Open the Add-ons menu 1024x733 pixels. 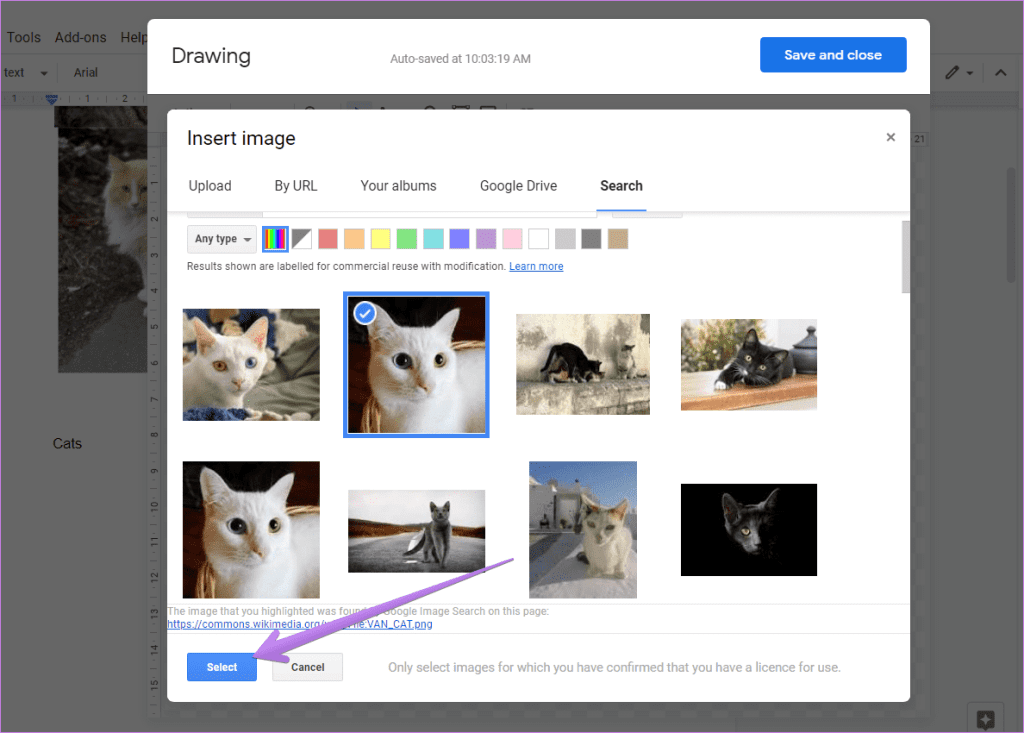81,37
